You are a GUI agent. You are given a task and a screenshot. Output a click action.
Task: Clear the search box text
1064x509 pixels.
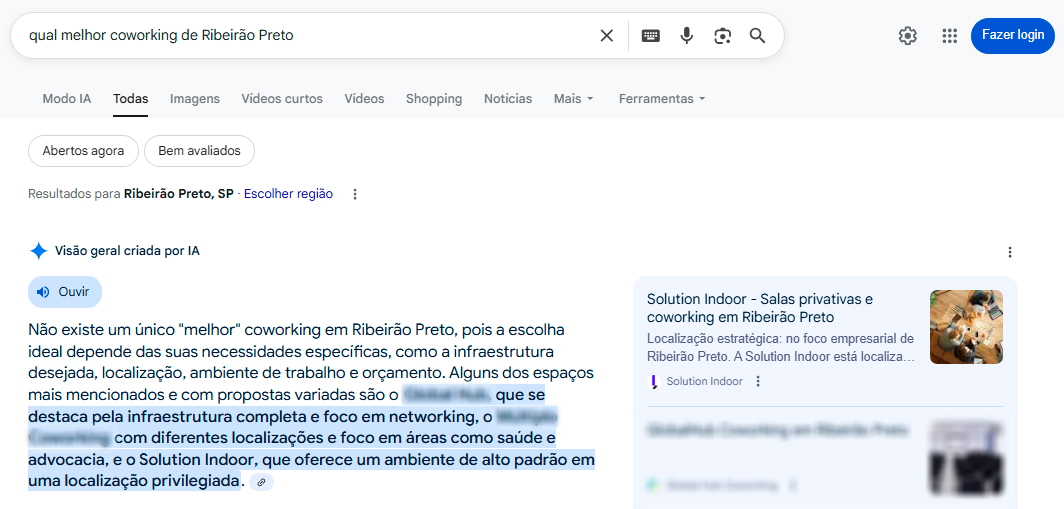click(x=606, y=36)
